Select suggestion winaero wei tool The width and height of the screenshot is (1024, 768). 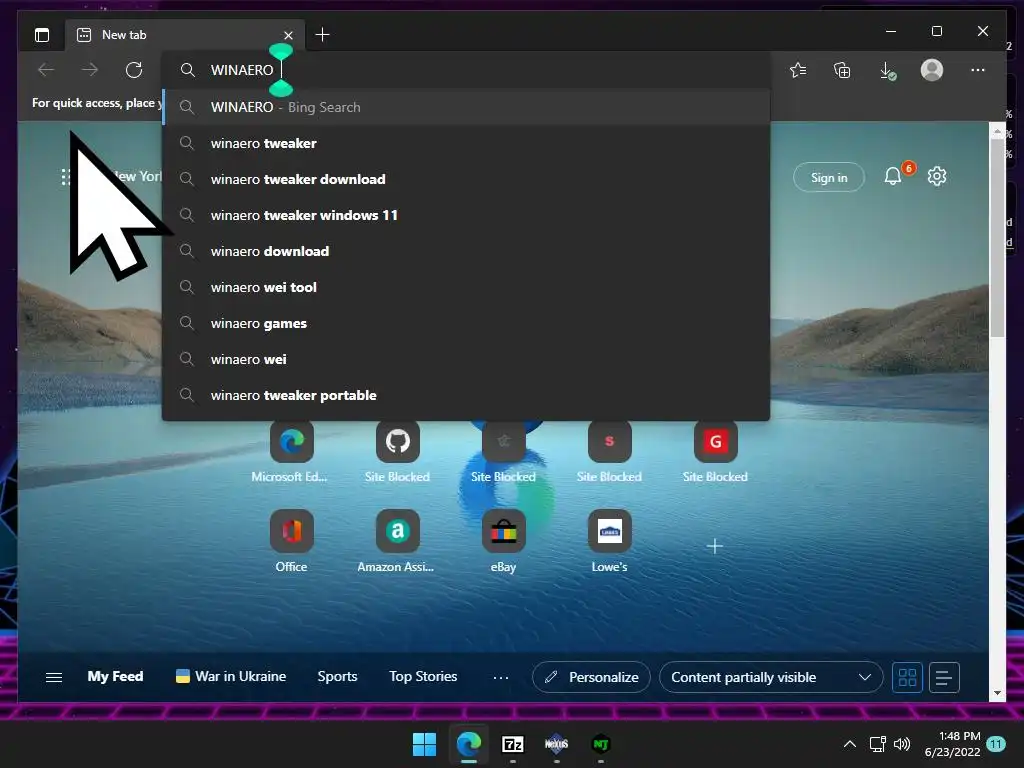tap(466, 287)
